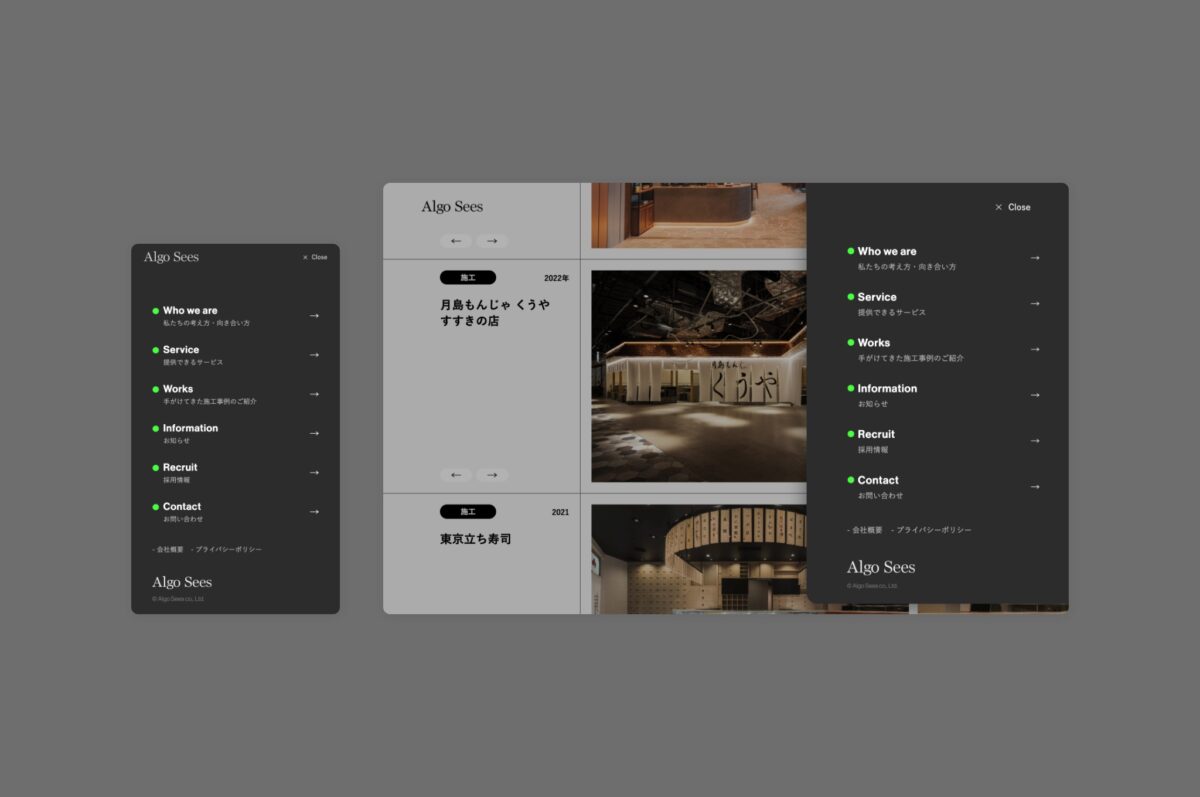Open the プライバシーポリシー link in the right-side menu
The height and width of the screenshot is (797, 1200).
click(932, 530)
